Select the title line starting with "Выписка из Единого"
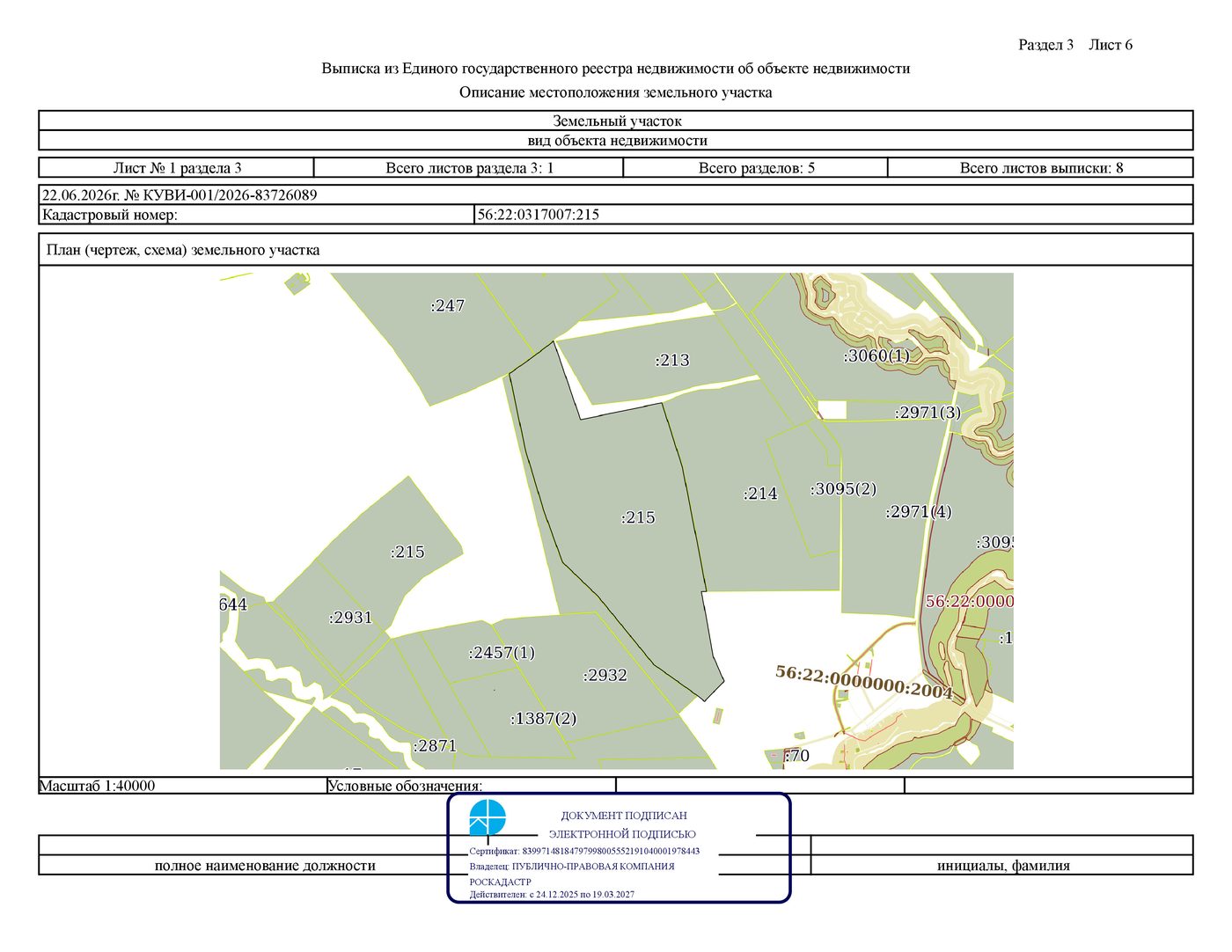1232x952 pixels. click(x=616, y=69)
